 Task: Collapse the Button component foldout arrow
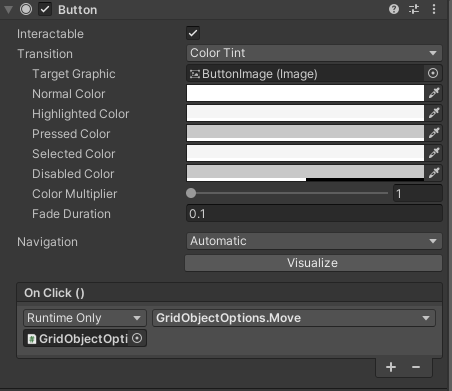pyautogui.click(x=8, y=10)
